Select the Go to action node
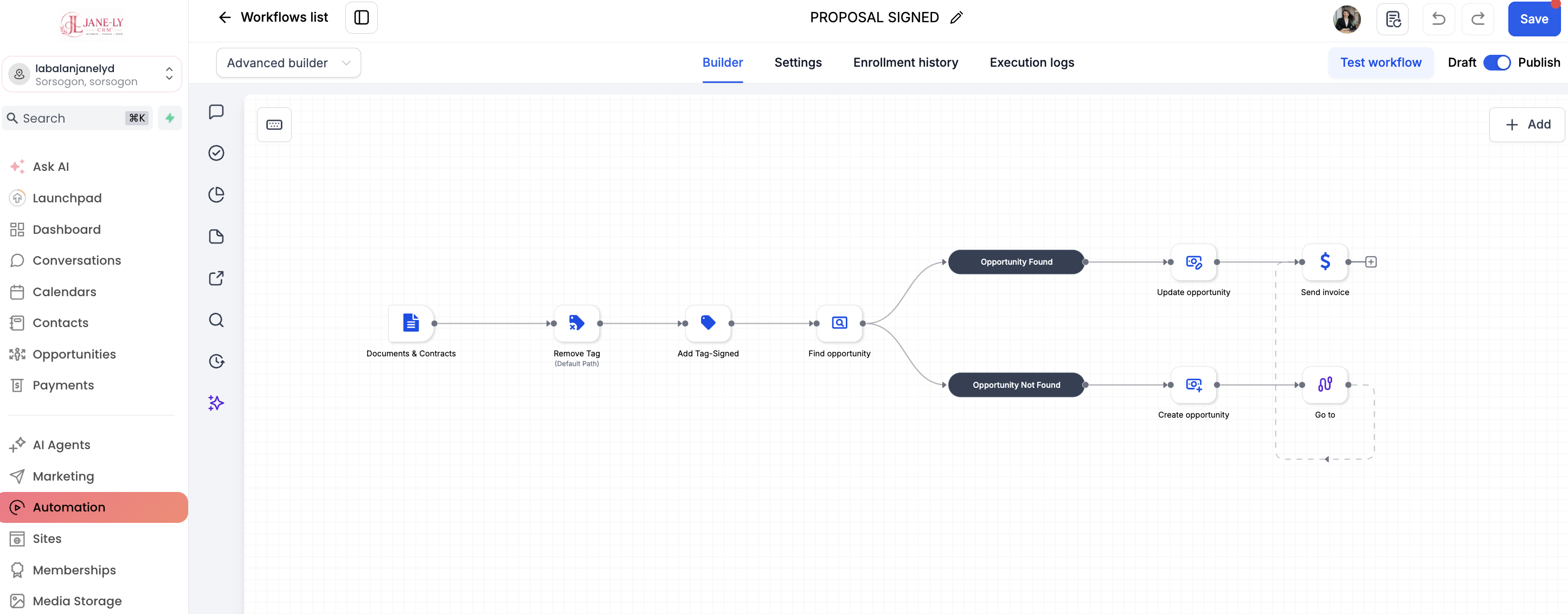Image resolution: width=1568 pixels, height=614 pixels. click(x=1325, y=385)
